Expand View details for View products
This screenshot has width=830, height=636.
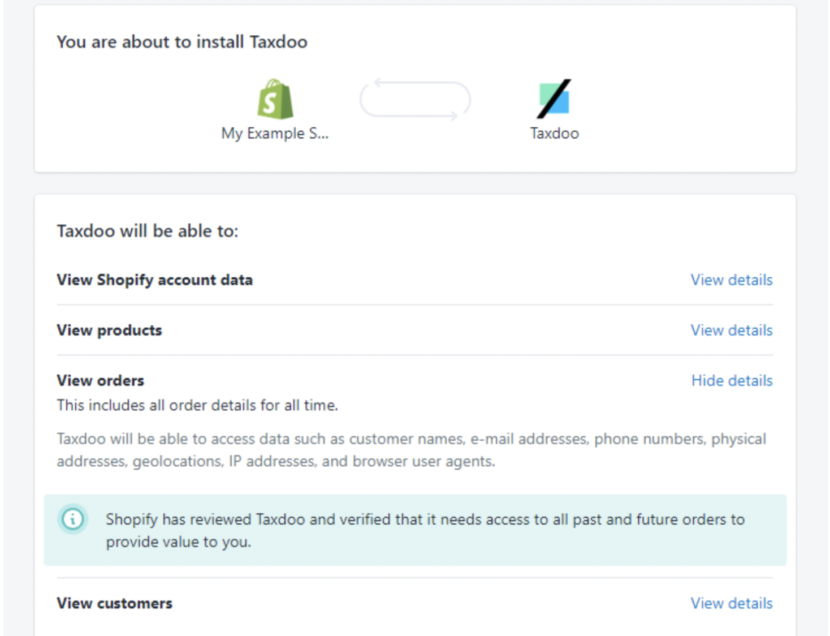(x=732, y=330)
